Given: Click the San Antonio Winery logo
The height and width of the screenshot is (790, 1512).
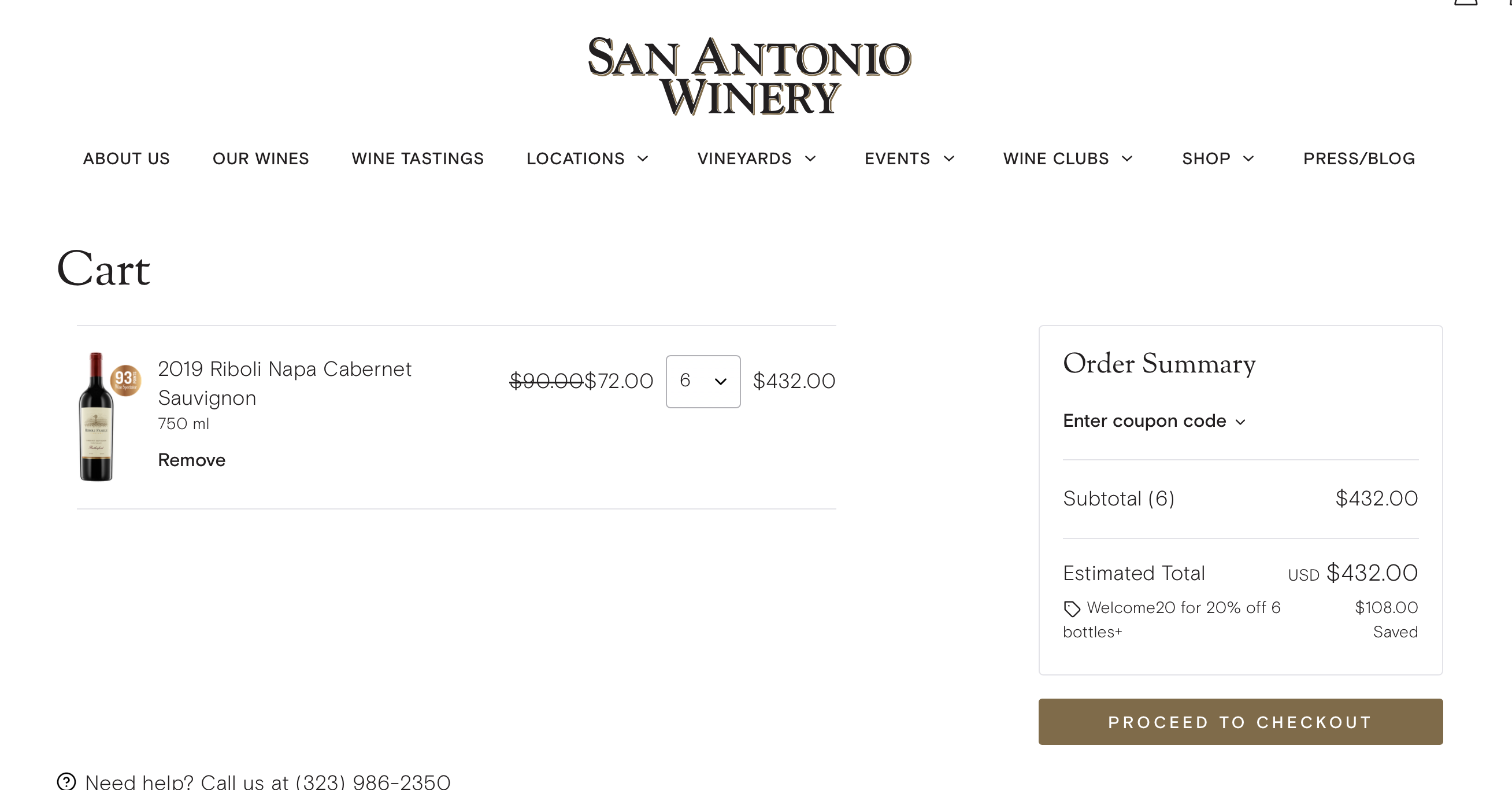Looking at the screenshot, I should pyautogui.click(x=749, y=75).
